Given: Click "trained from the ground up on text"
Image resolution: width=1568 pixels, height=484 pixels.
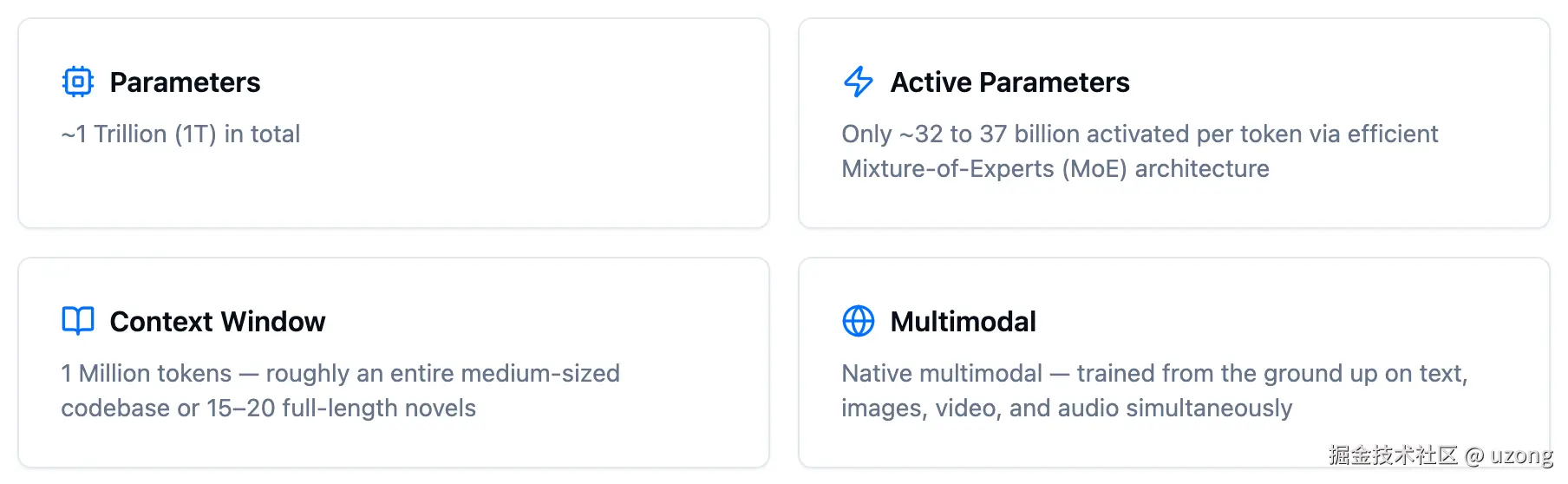Looking at the screenshot, I should pyautogui.click(x=1271, y=374).
